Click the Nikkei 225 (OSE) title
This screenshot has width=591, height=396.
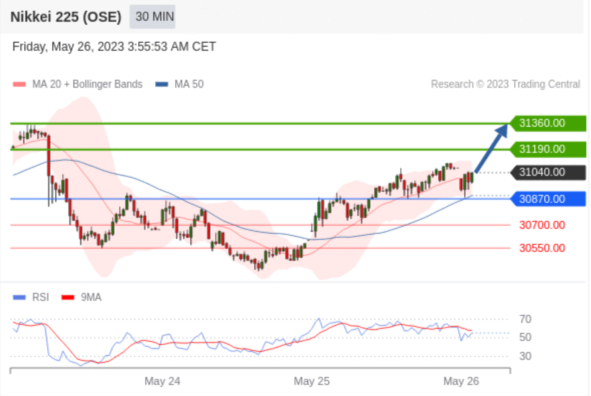point(66,17)
